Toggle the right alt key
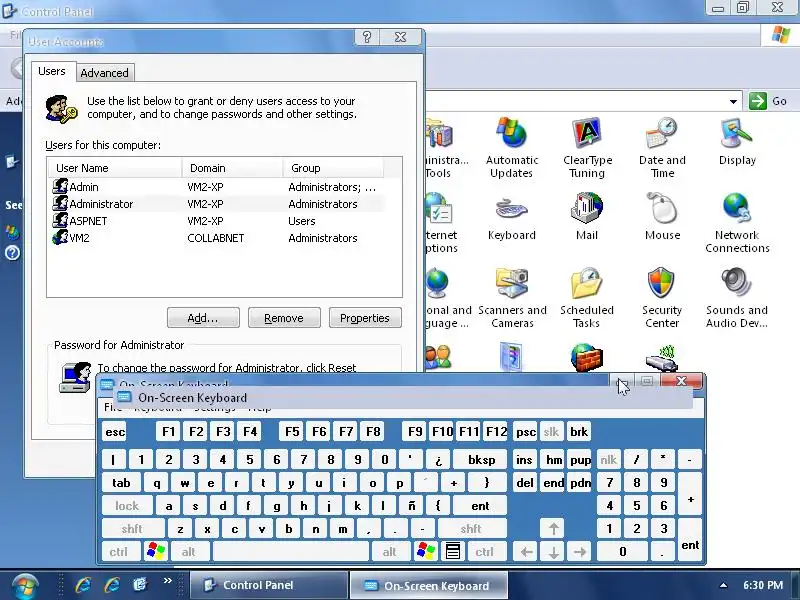800x600 pixels. pyautogui.click(x=390, y=552)
